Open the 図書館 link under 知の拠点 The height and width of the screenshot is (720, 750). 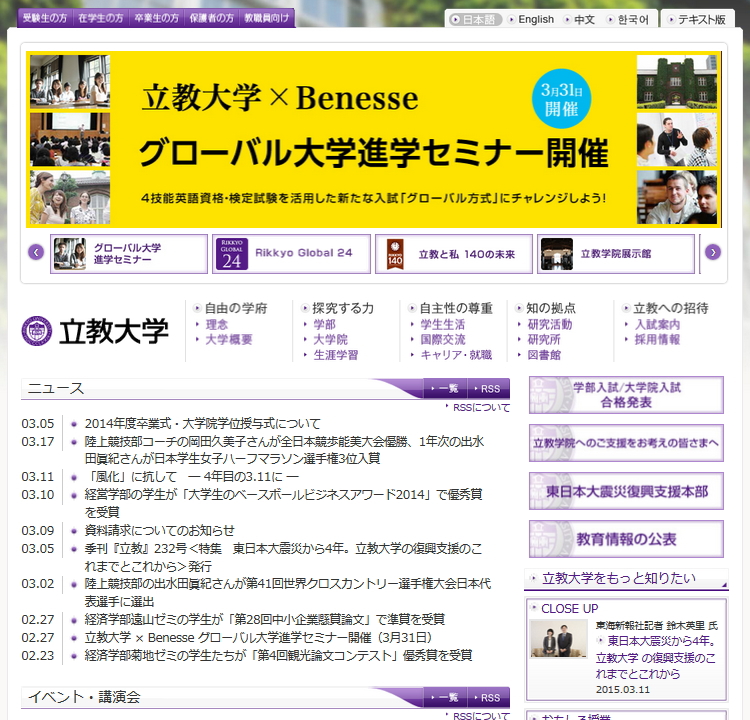[x=544, y=355]
